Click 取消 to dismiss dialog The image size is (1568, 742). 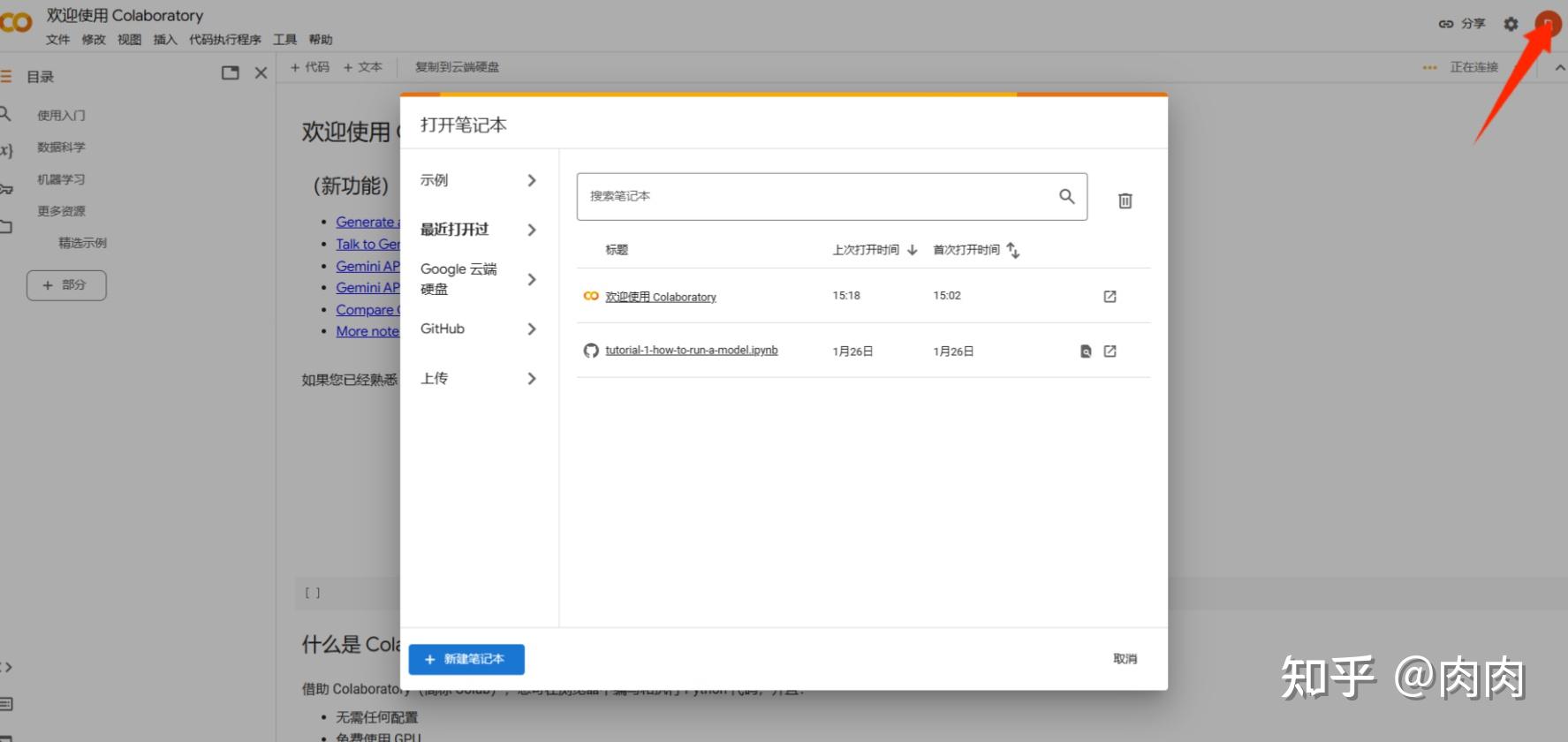point(1125,659)
